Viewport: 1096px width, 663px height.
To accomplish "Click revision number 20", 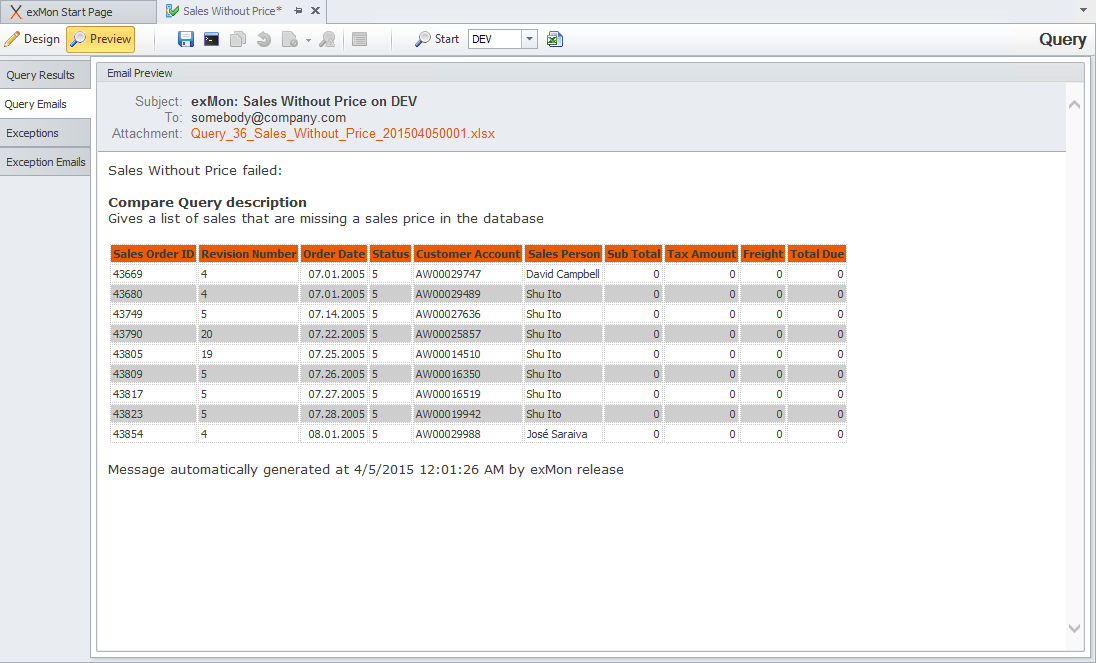I will pos(207,334).
